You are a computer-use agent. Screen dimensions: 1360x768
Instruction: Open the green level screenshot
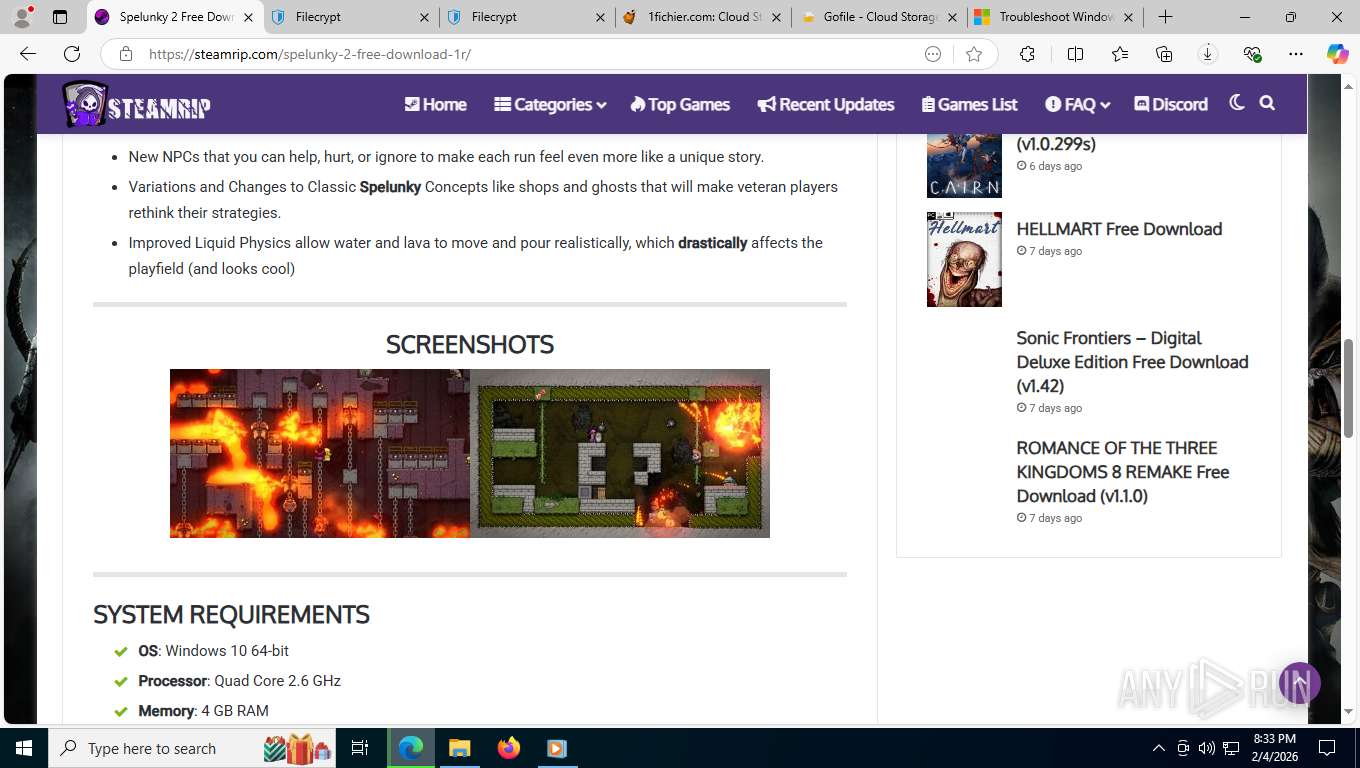click(620, 453)
